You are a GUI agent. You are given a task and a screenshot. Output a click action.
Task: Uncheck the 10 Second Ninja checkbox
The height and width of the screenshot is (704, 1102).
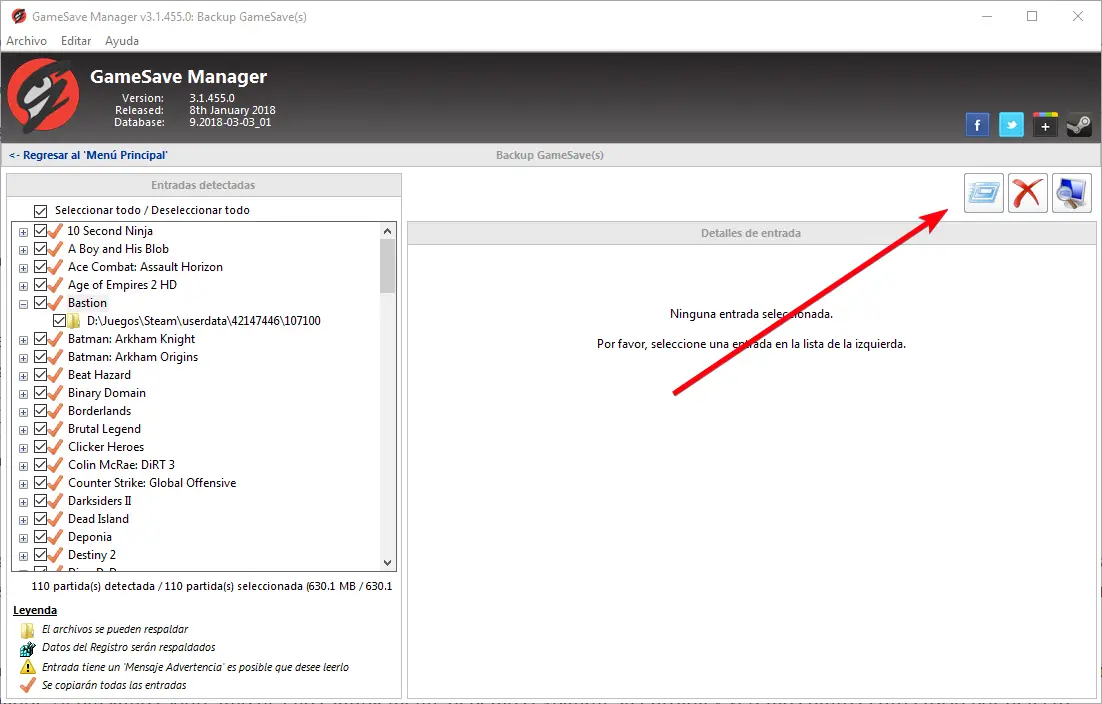[x=40, y=230]
